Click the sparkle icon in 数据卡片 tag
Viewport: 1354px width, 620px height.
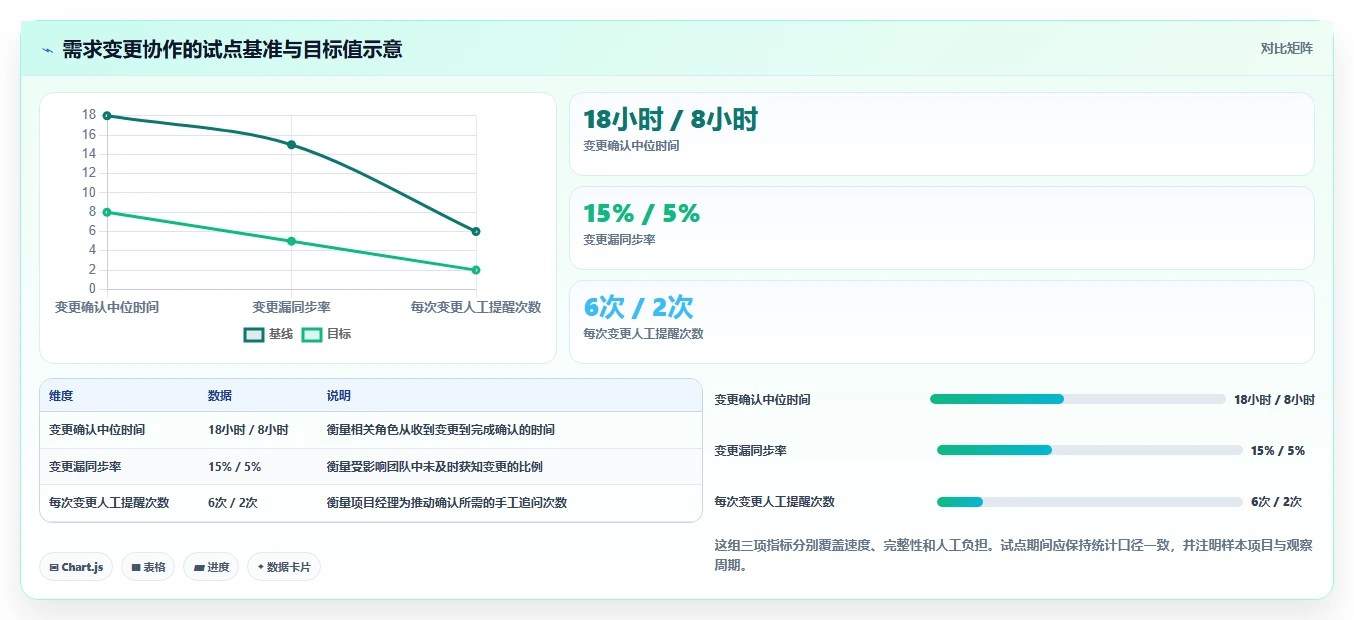260,567
